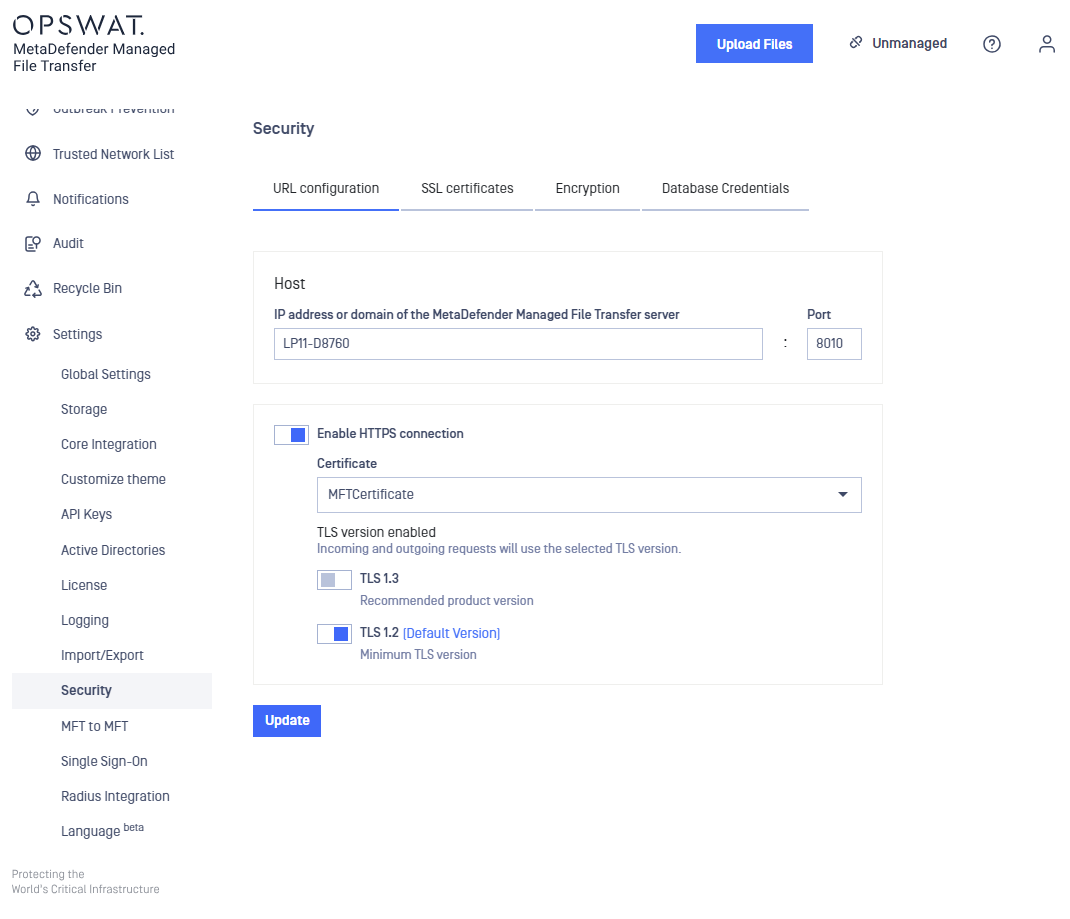Switch to URL configuration tab

(326, 188)
